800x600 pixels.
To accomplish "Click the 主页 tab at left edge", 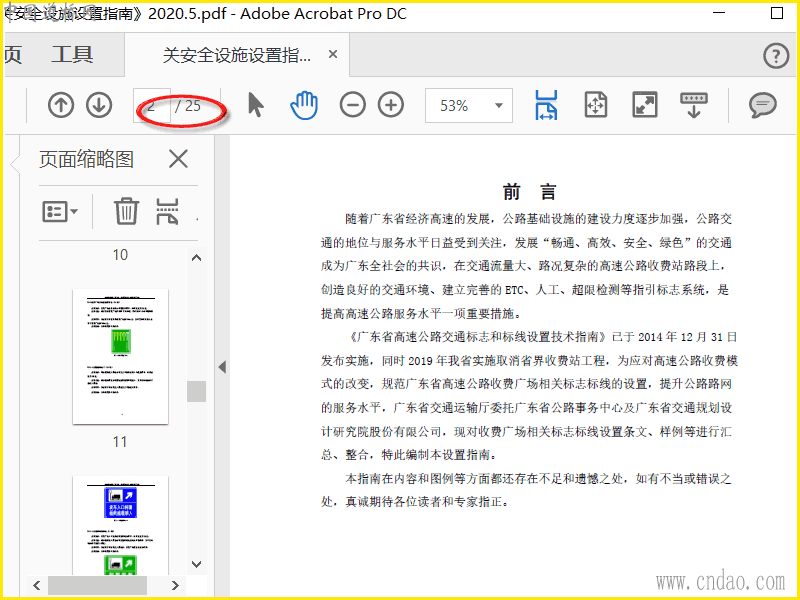I will coord(13,55).
